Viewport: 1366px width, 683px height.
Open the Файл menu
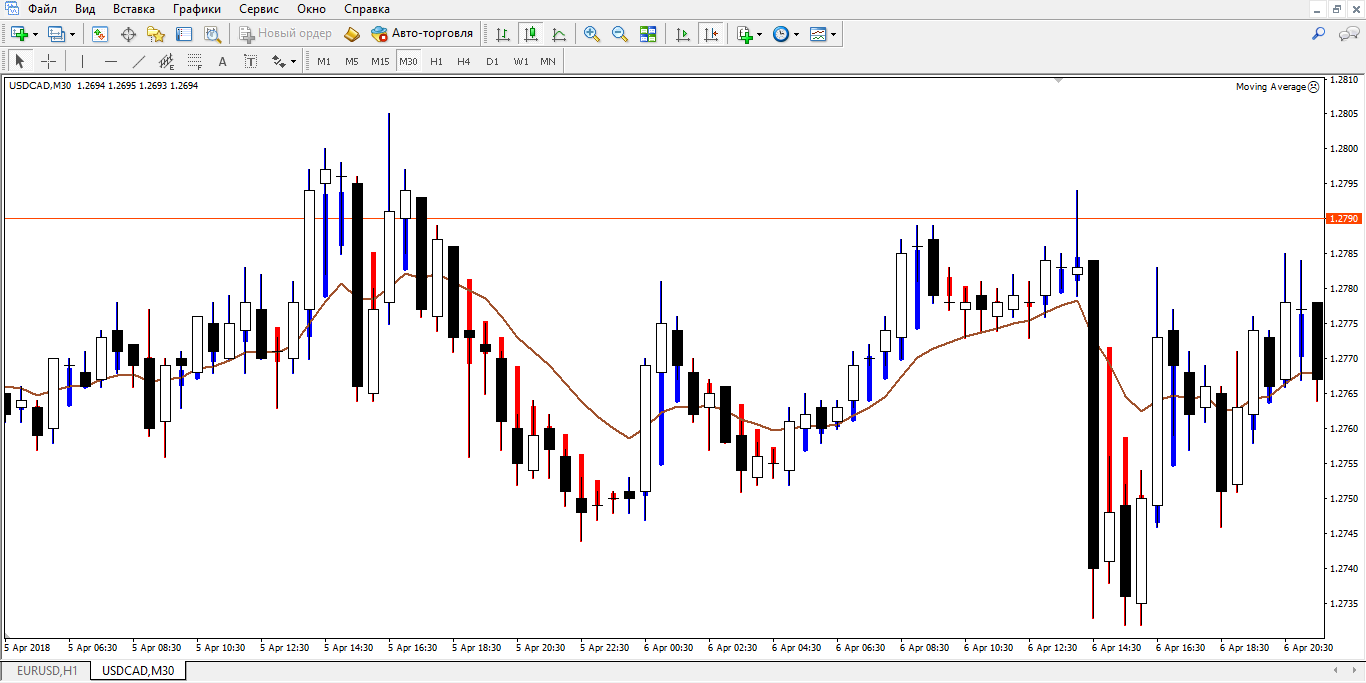[42, 9]
